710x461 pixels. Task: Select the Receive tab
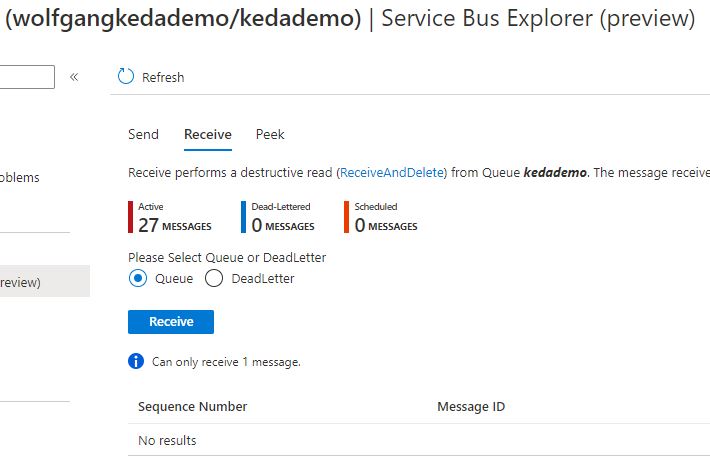point(207,134)
